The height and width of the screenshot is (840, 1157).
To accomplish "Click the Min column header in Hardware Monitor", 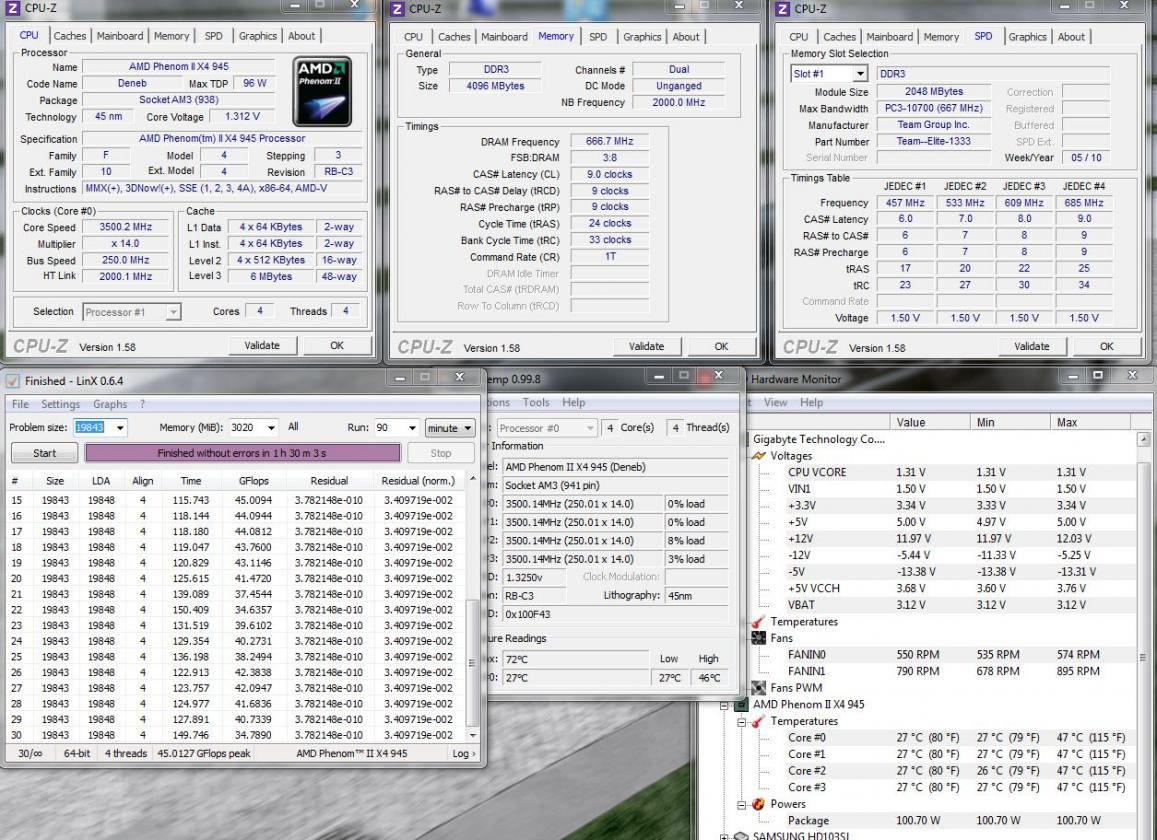I will point(1009,422).
